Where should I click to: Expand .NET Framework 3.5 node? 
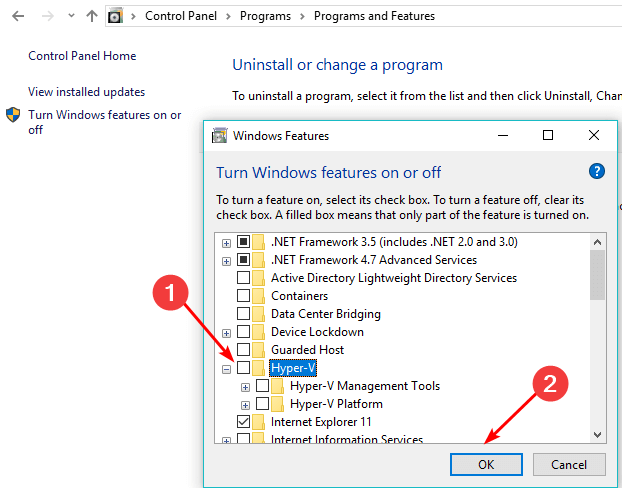(227, 243)
